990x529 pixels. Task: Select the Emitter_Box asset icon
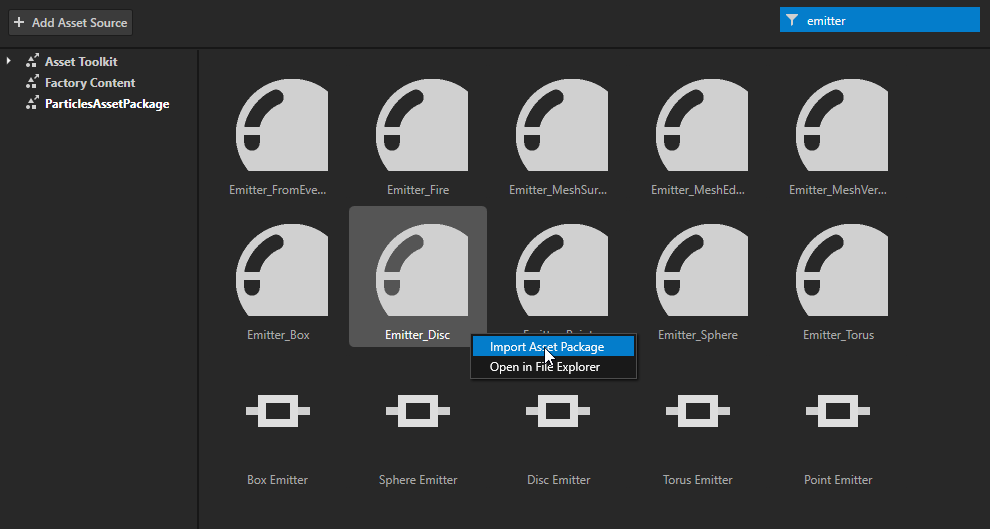click(282, 270)
